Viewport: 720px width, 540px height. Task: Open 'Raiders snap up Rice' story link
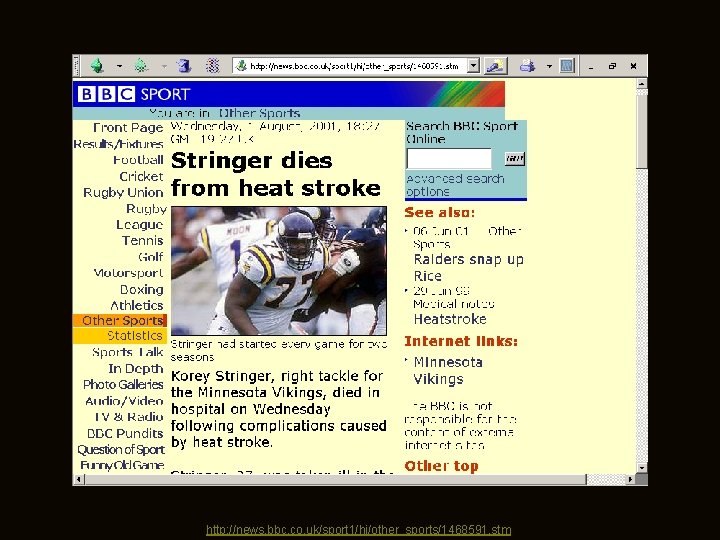[x=468, y=268]
